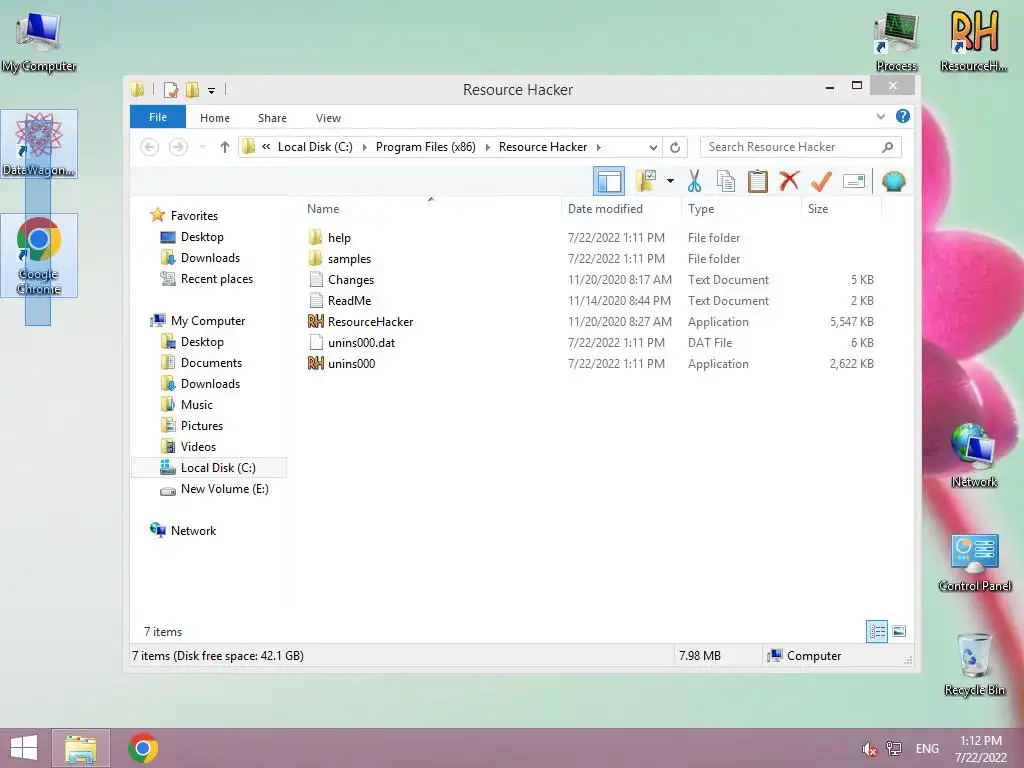Click the Properties icon in title bar
Viewport: 1024px width, 768px height.
(x=171, y=89)
